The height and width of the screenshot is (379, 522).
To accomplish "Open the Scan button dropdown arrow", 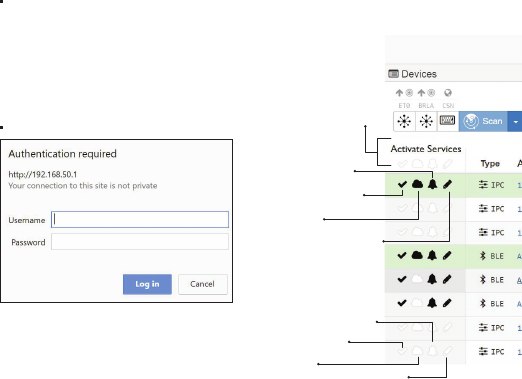I will click(x=515, y=121).
